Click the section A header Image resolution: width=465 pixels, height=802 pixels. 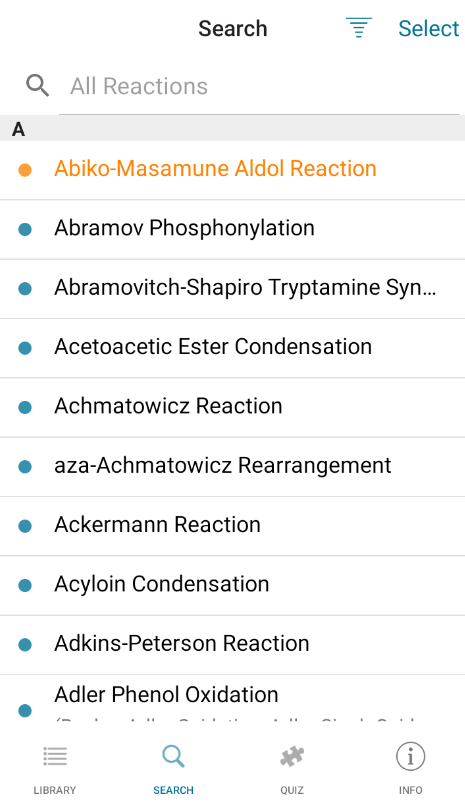click(232, 128)
